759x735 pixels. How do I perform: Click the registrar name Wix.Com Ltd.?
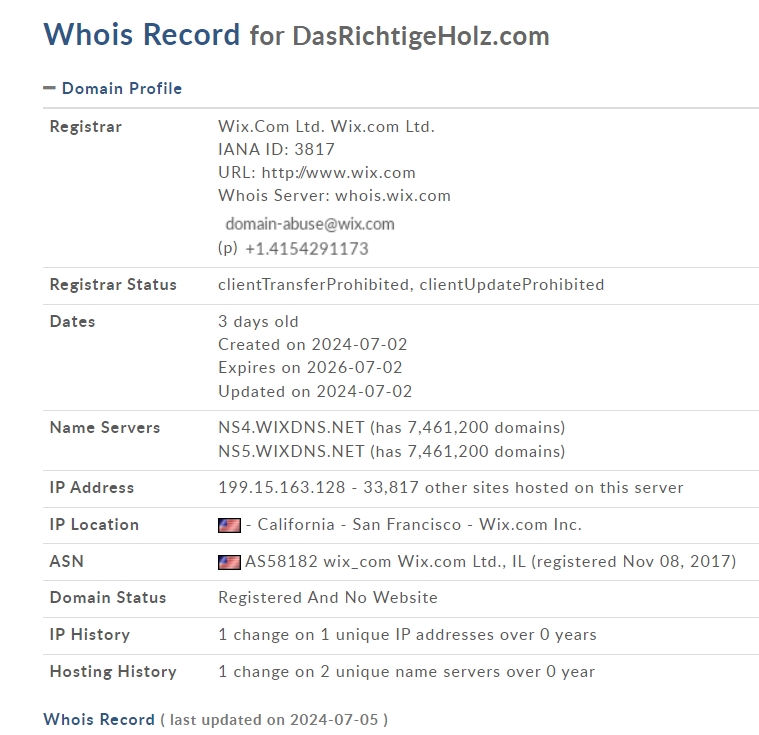coord(326,126)
